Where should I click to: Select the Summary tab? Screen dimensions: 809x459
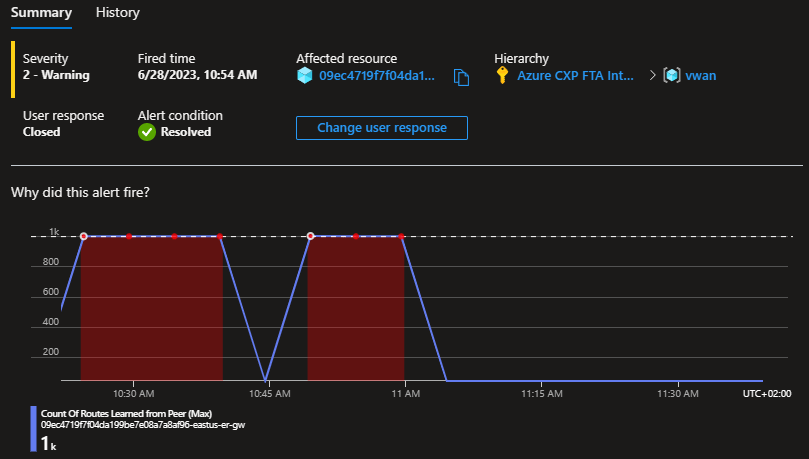(41, 13)
